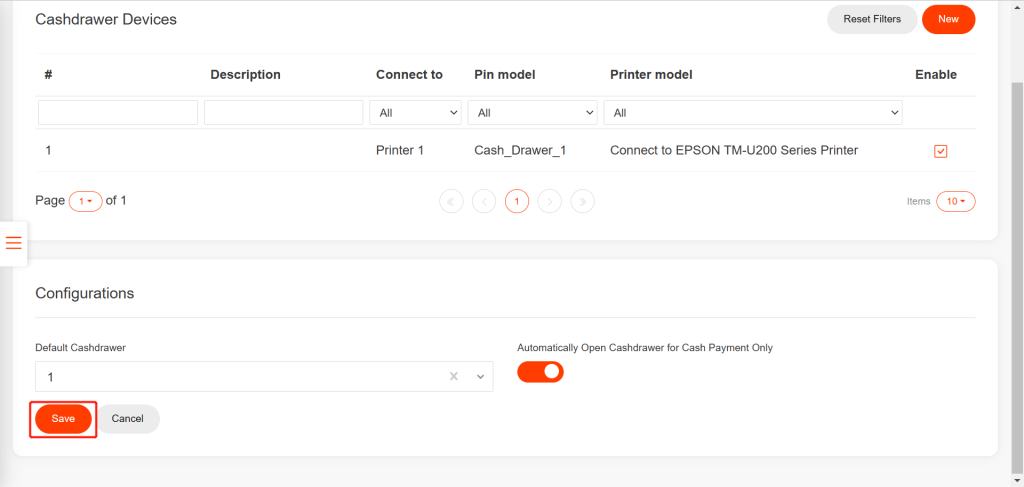Select page 1 in pagination
Image resolution: width=1024 pixels, height=487 pixels.
[516, 201]
